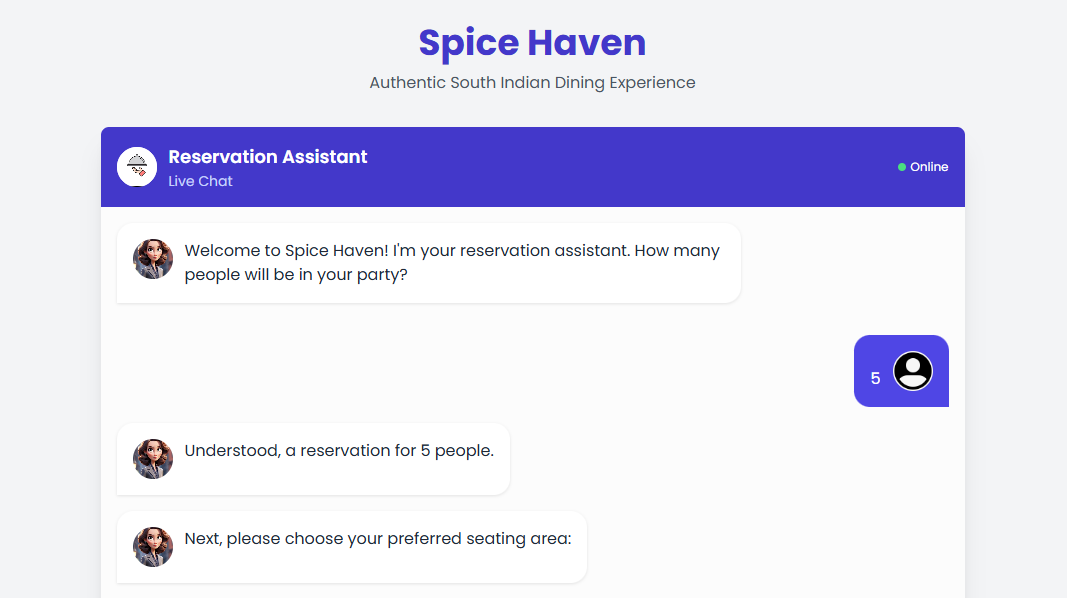Viewport: 1067px width, 598px height.
Task: Click assistant avatar next to seating area message
Action: [153, 547]
